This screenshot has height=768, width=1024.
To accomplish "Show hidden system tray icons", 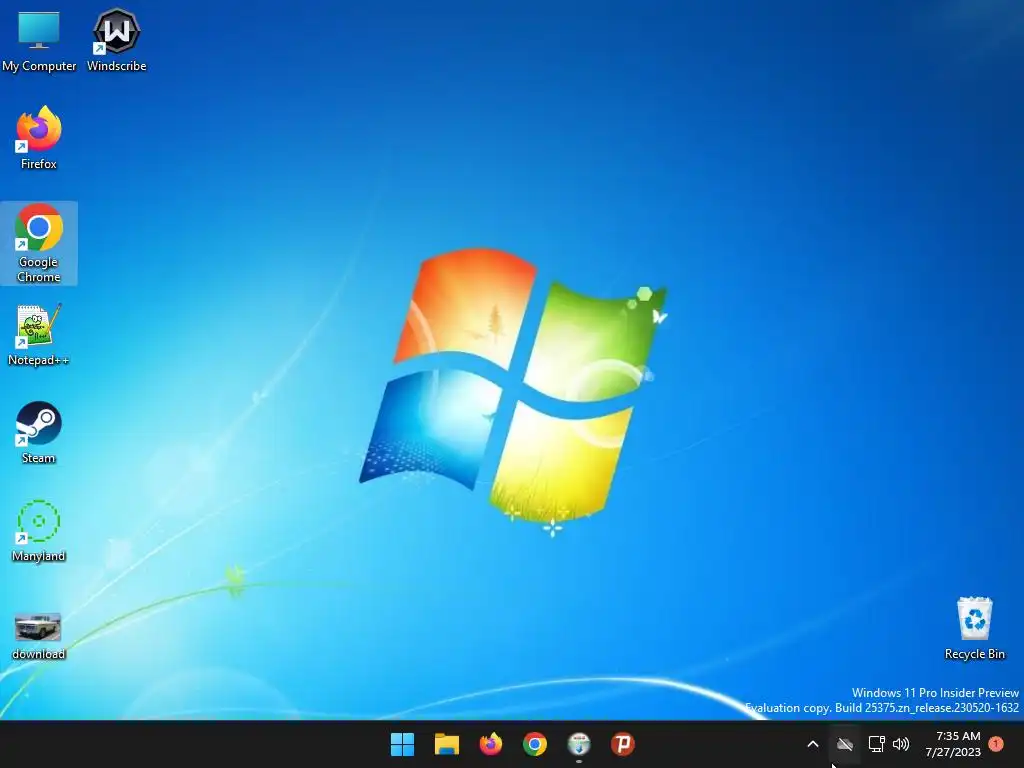I will pyautogui.click(x=813, y=744).
